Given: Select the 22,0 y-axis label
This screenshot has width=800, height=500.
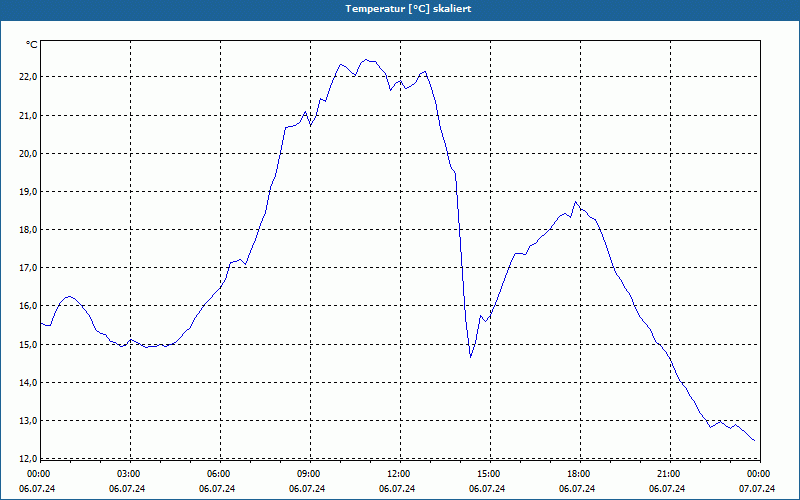Looking at the screenshot, I should coord(29,77).
